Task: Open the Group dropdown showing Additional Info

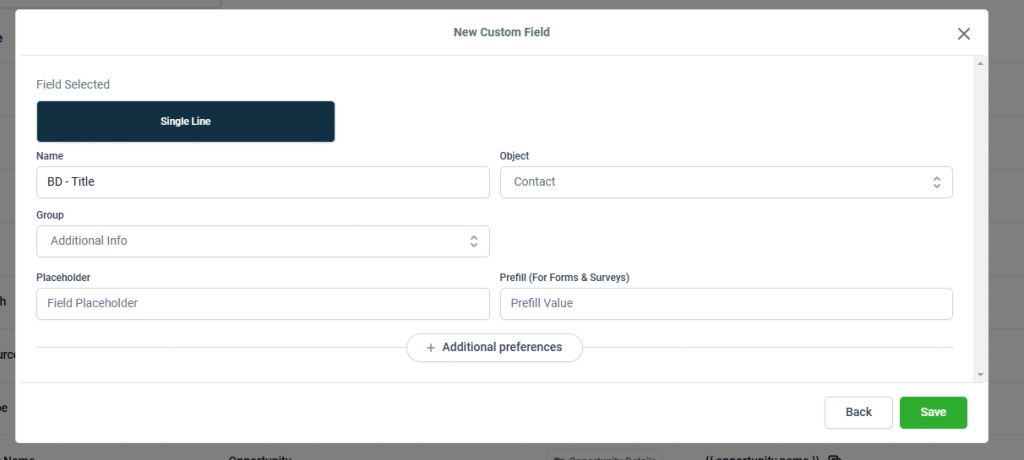Action: [262, 241]
